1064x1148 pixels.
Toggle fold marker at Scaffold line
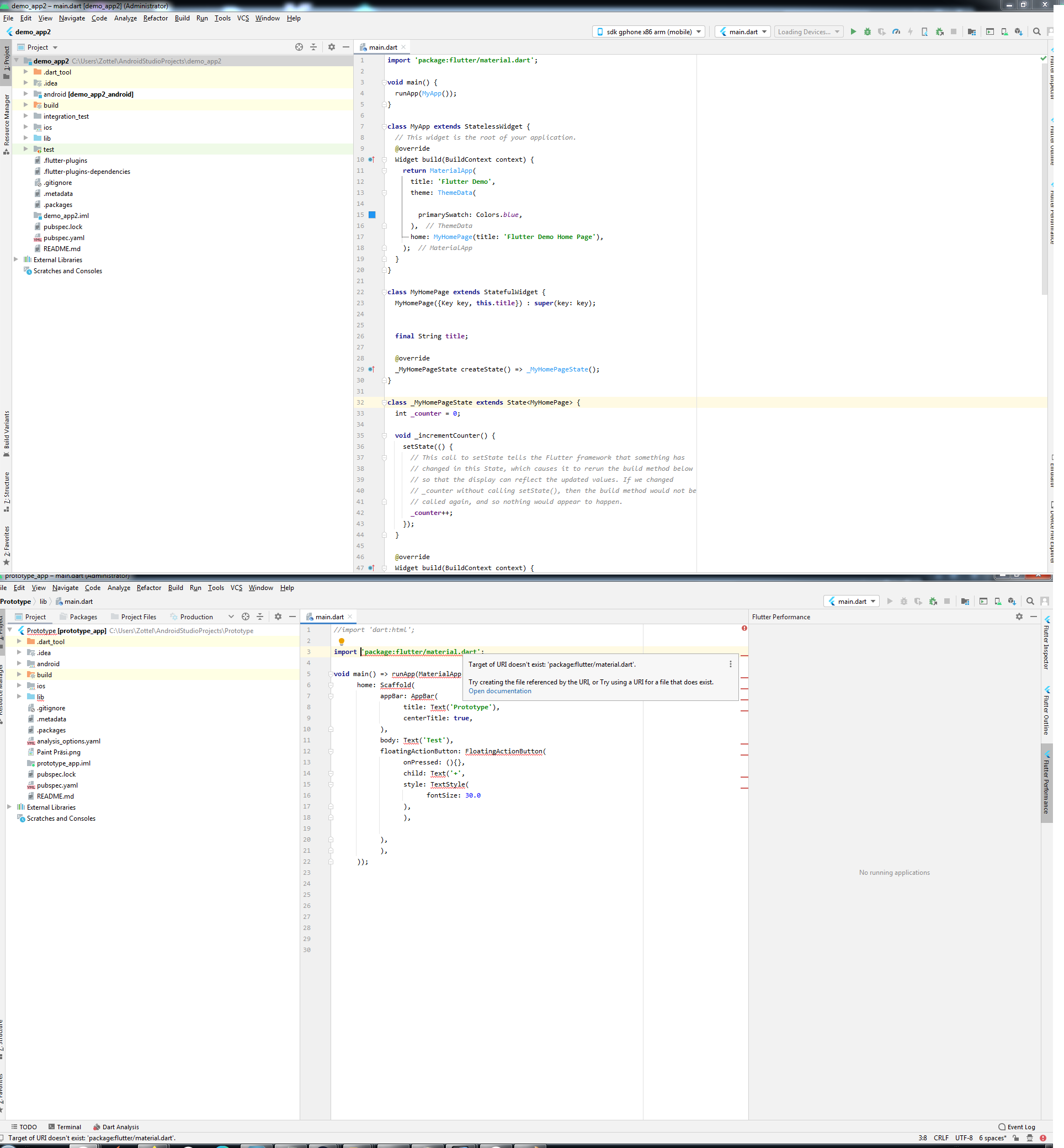331,685
